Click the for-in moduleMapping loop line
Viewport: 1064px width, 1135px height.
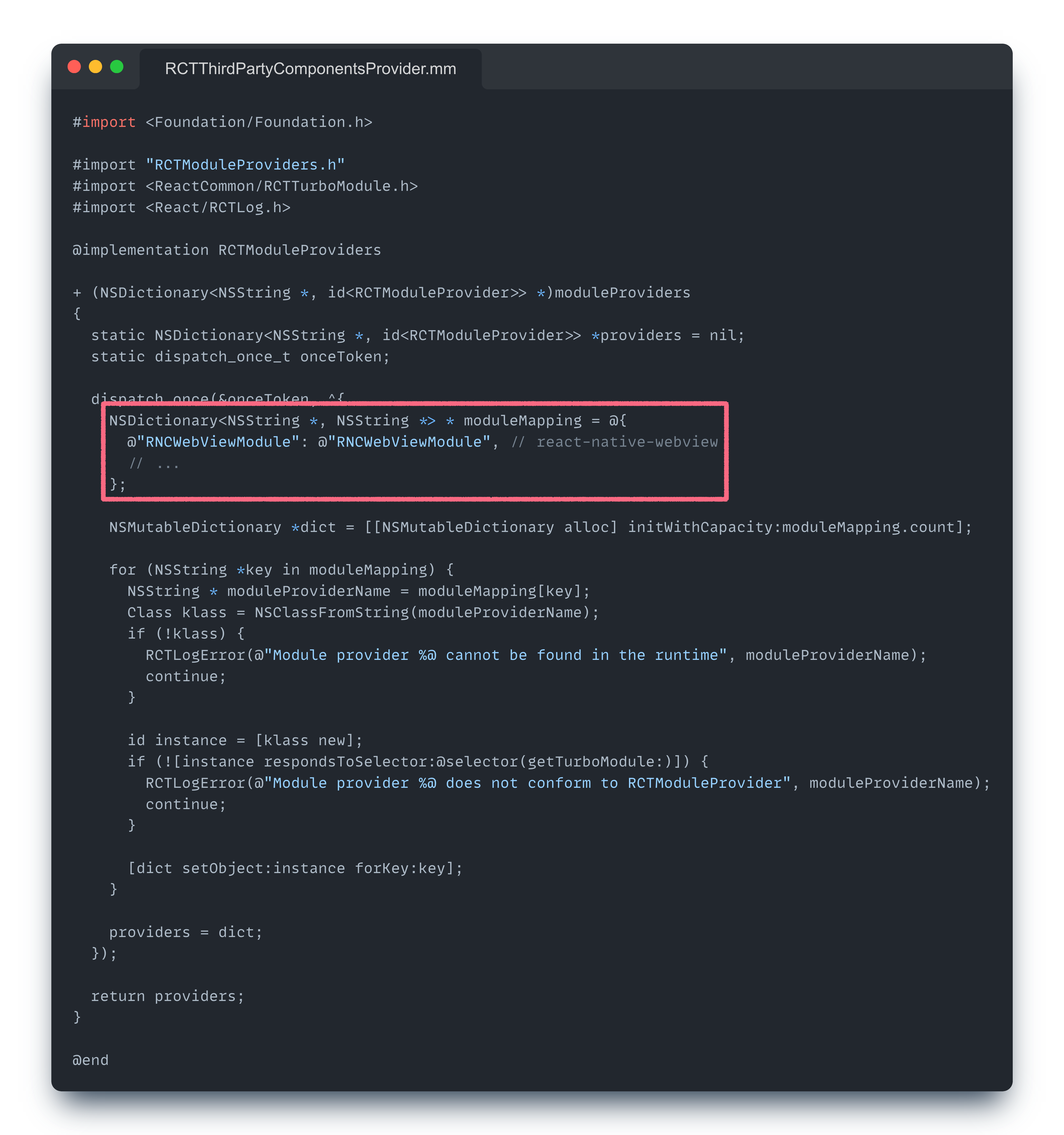pyautogui.click(x=281, y=570)
